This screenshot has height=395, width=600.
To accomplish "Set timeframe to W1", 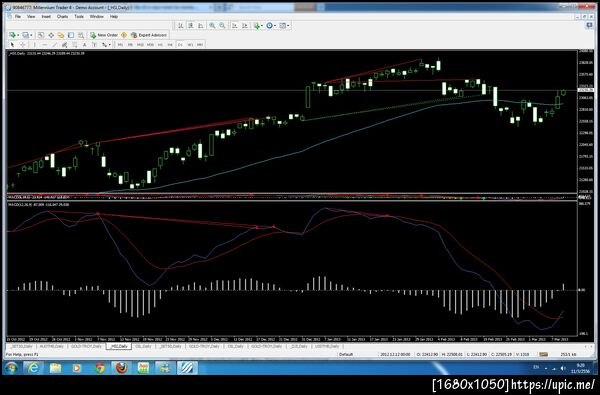I will (x=190, y=44).
